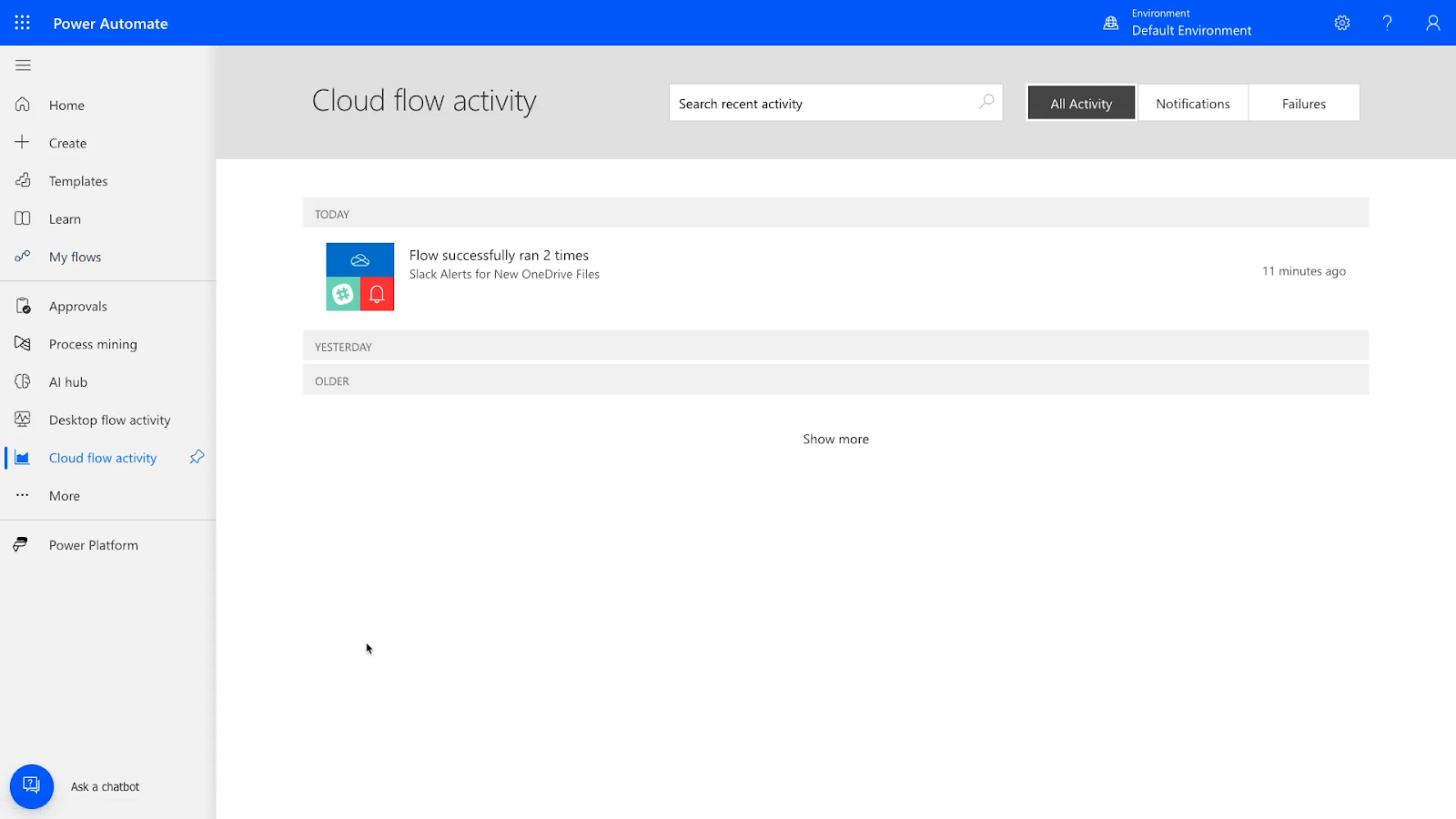Click Slack Alerts for New OneDrive Files
Viewport: 1456px width, 819px height.
tap(504, 274)
